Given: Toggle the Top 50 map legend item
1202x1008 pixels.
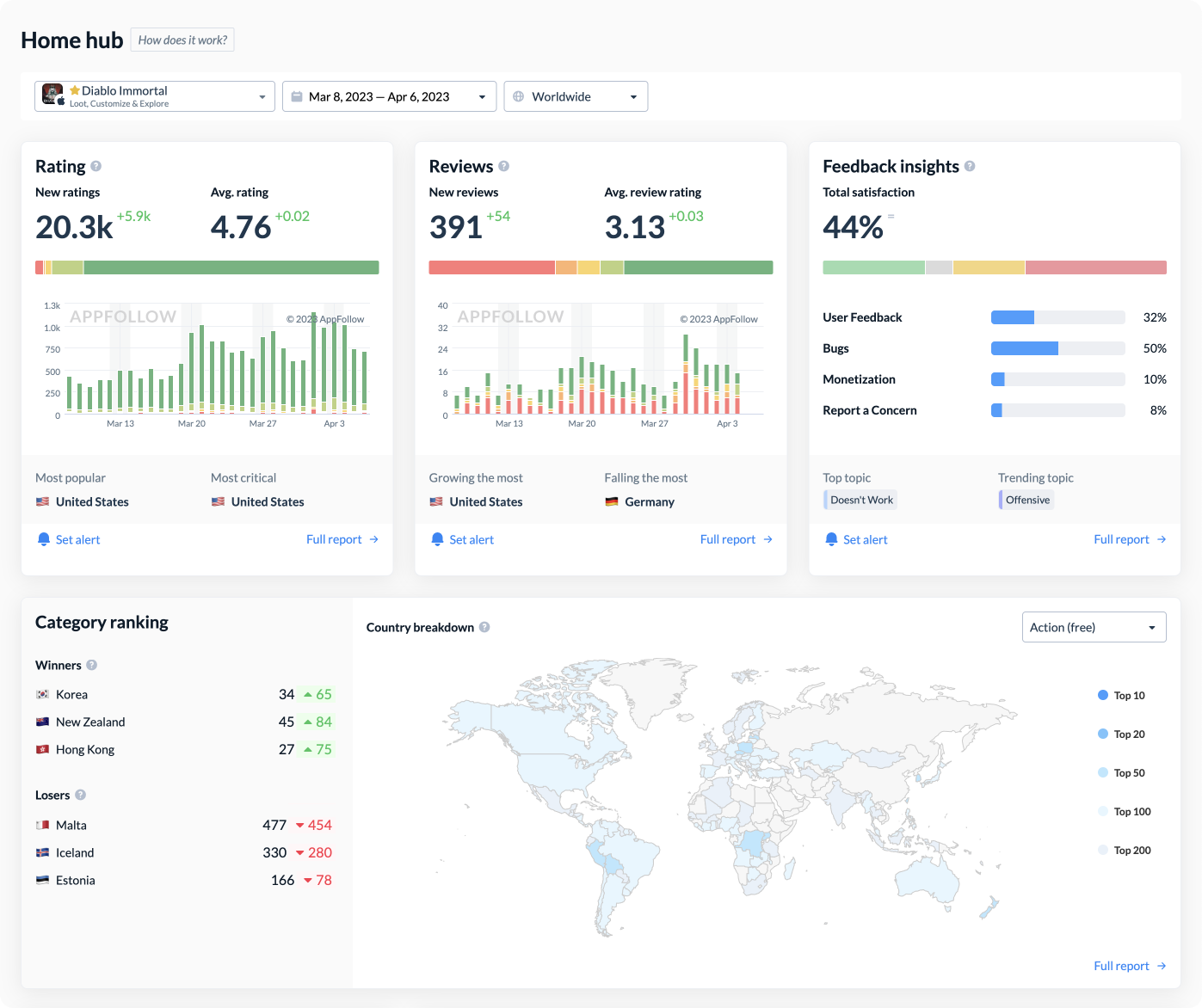Looking at the screenshot, I should (1121, 772).
